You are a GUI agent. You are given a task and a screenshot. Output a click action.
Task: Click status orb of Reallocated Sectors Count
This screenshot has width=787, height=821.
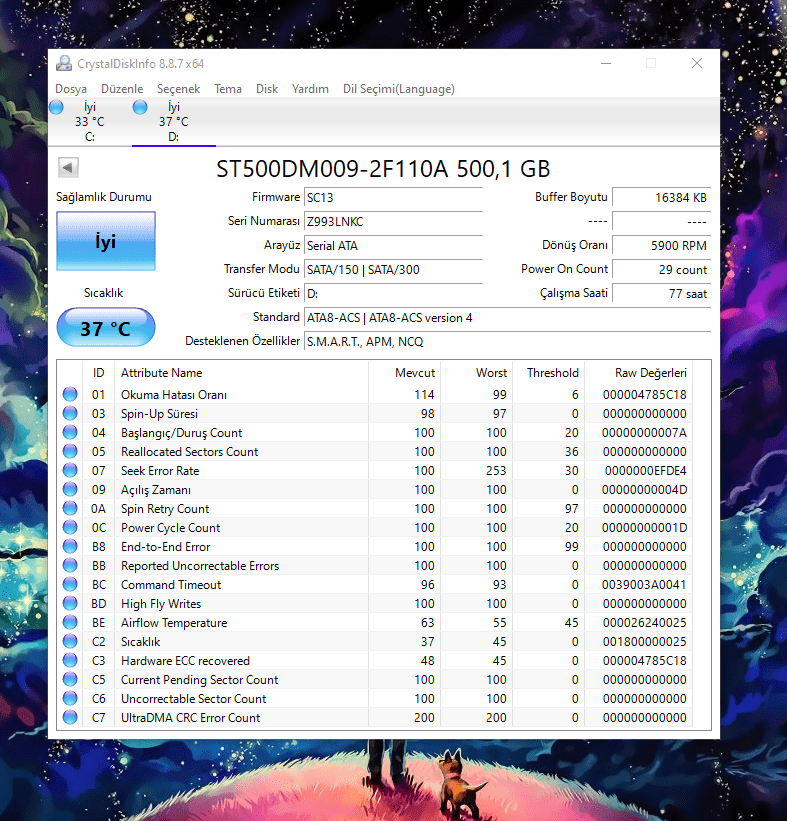click(70, 451)
